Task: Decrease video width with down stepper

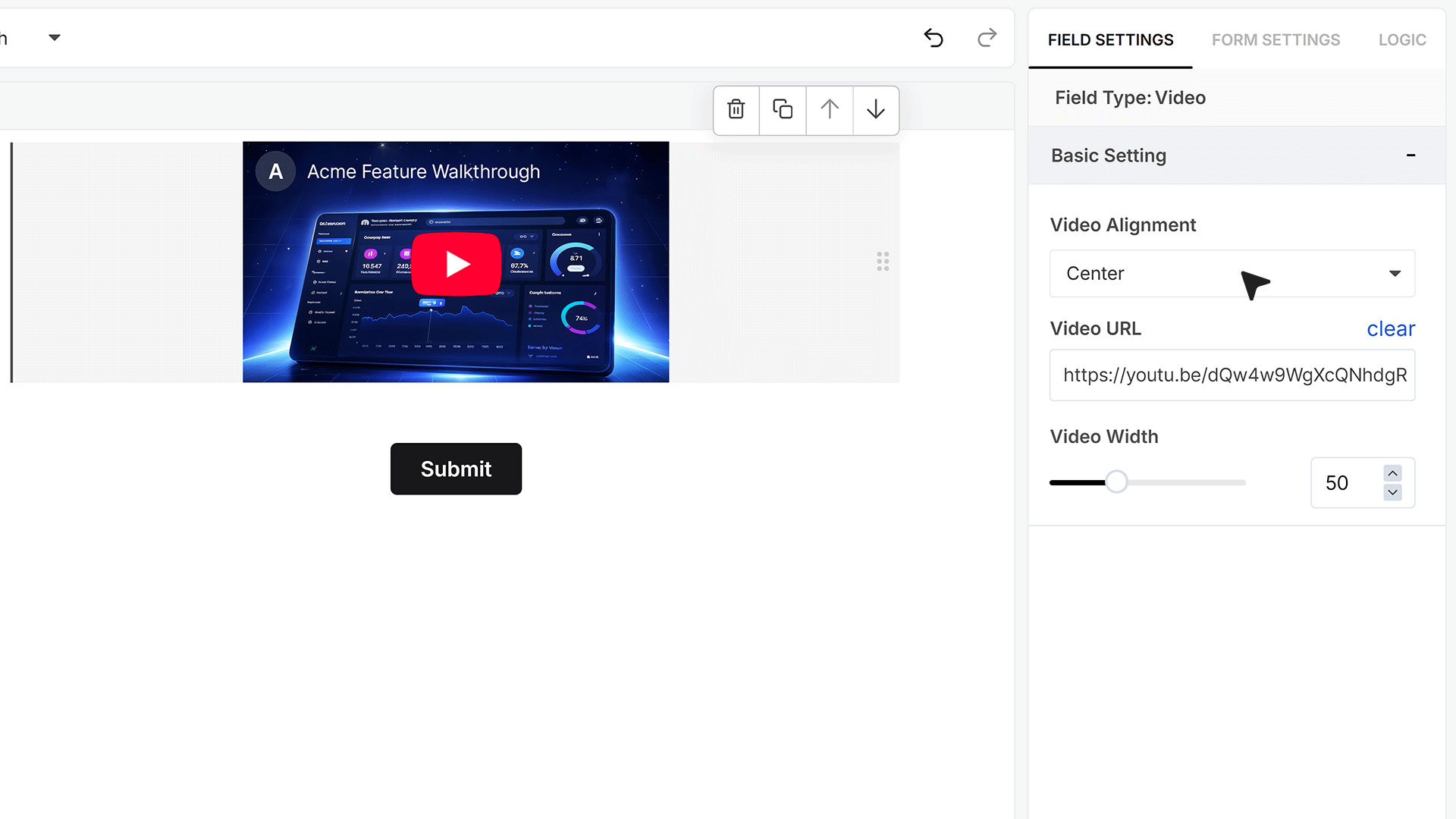Action: (x=1392, y=492)
